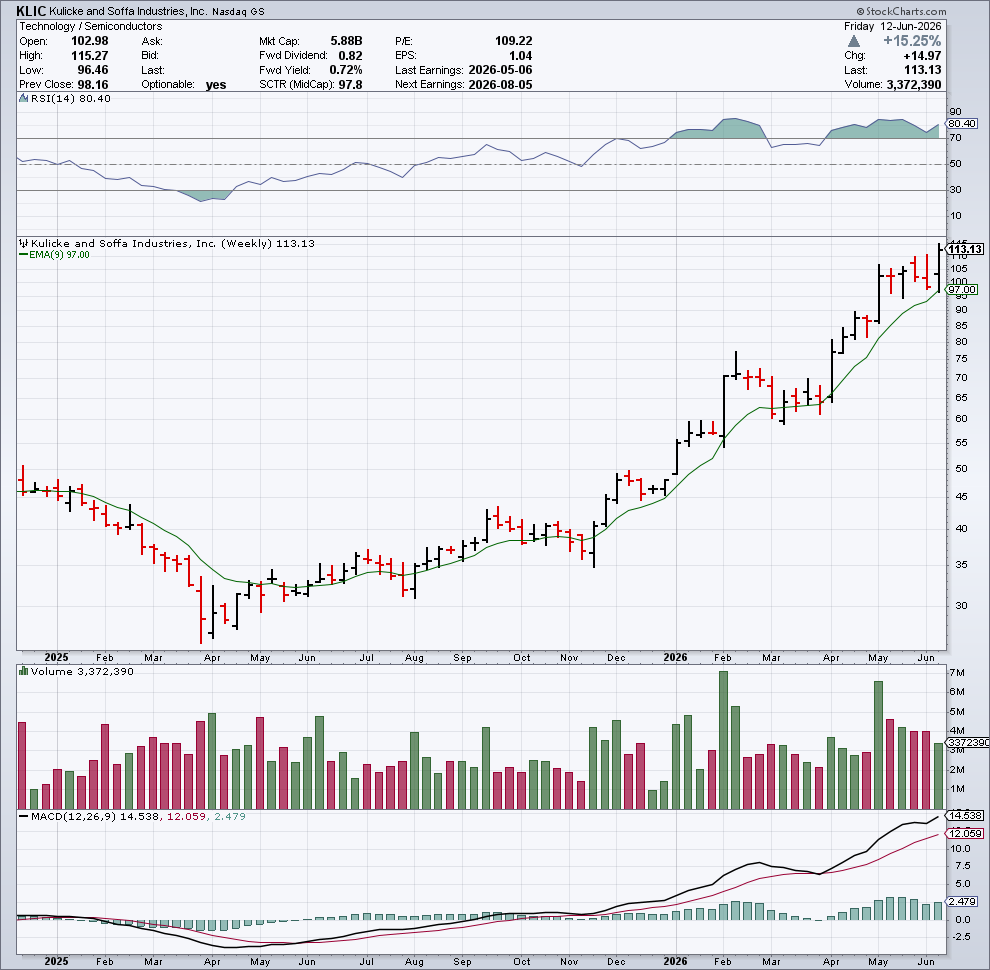Viewport: 990px width, 970px height.
Task: Click the 3372390 volume axis flag
Action: coord(967,743)
